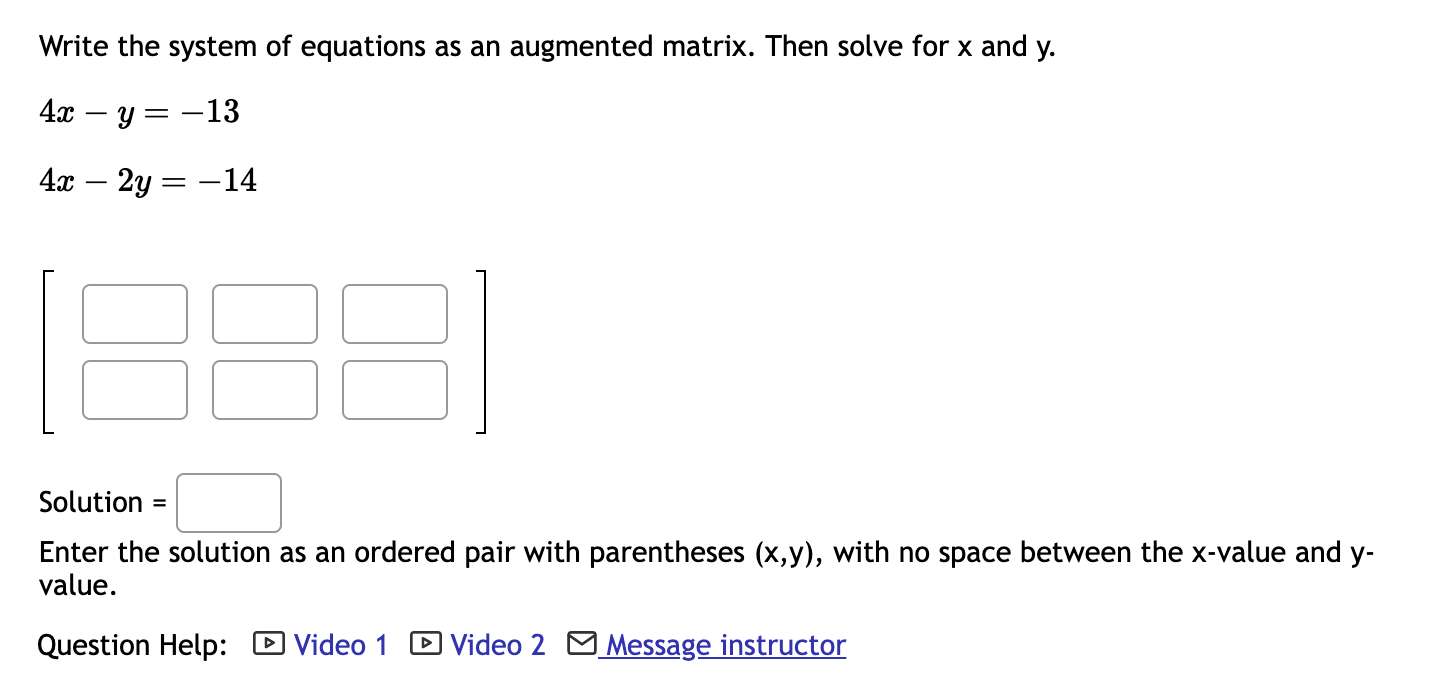Click the top-middle matrix entry box
The height and width of the screenshot is (680, 1446).
click(265, 314)
